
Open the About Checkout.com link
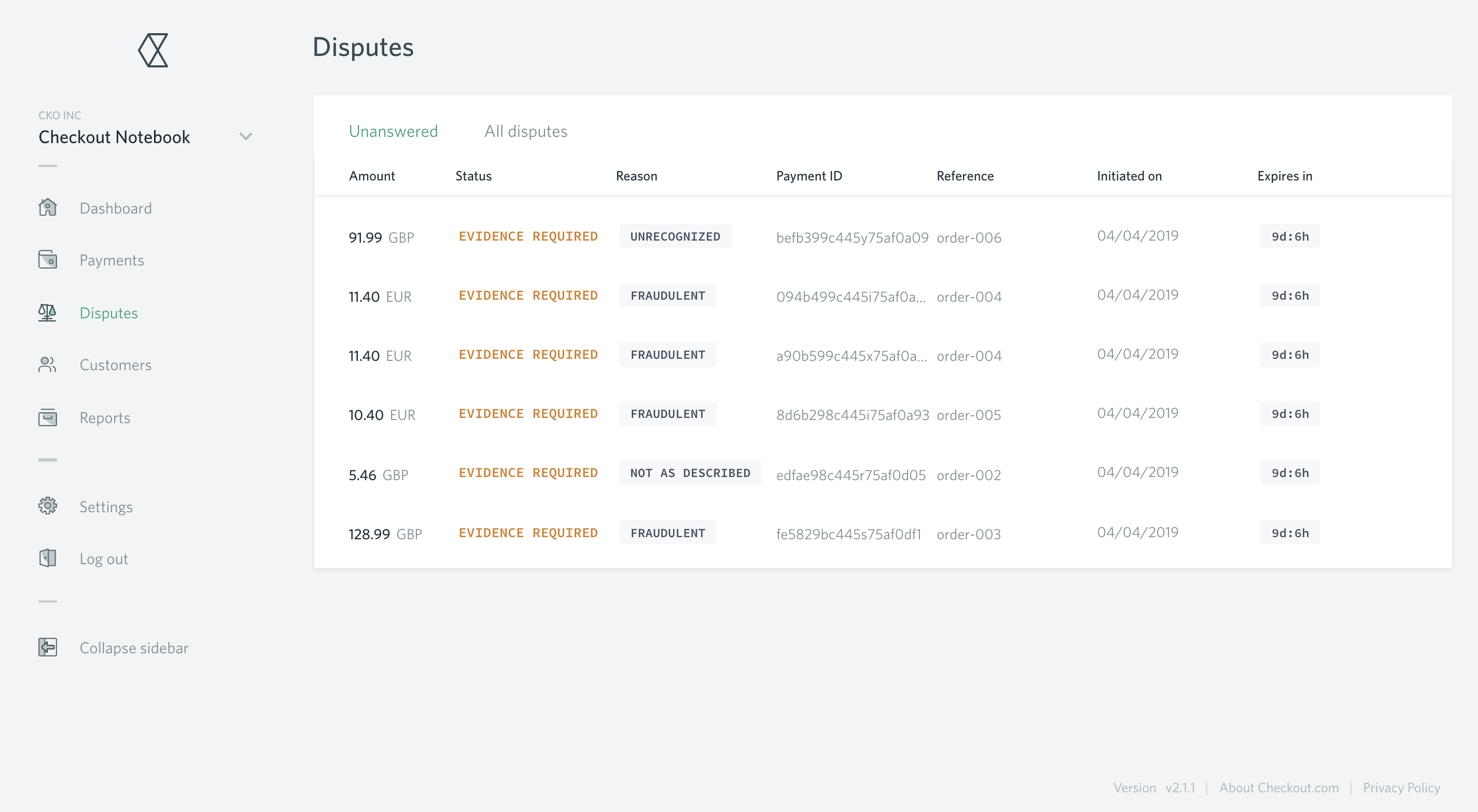click(x=1279, y=788)
